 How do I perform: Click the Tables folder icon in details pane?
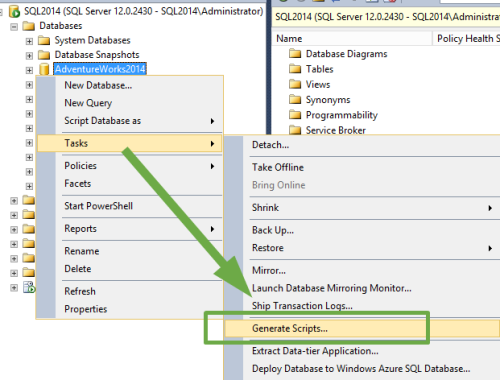295,69
